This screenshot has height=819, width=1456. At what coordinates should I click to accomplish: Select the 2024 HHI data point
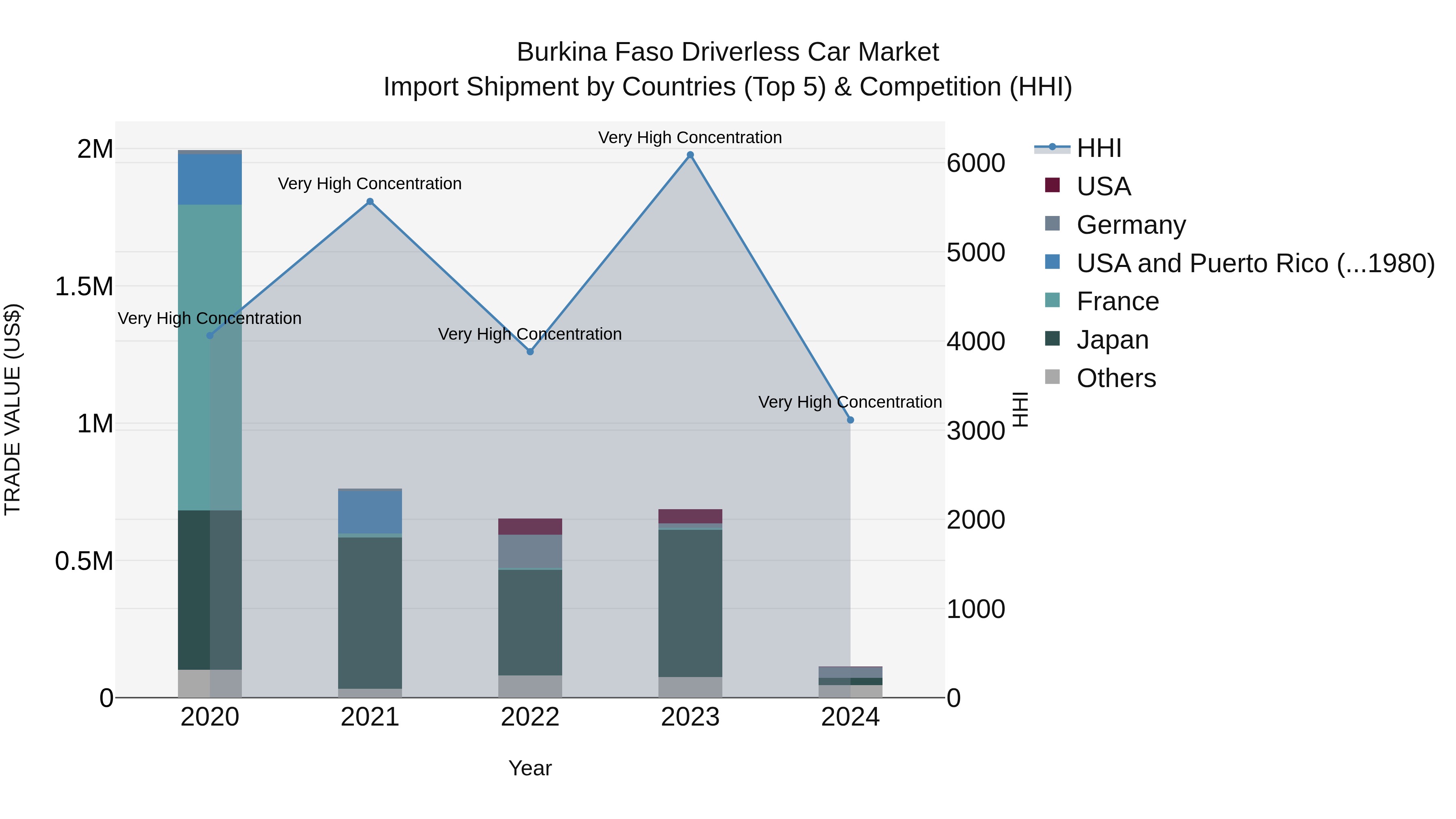(x=851, y=420)
